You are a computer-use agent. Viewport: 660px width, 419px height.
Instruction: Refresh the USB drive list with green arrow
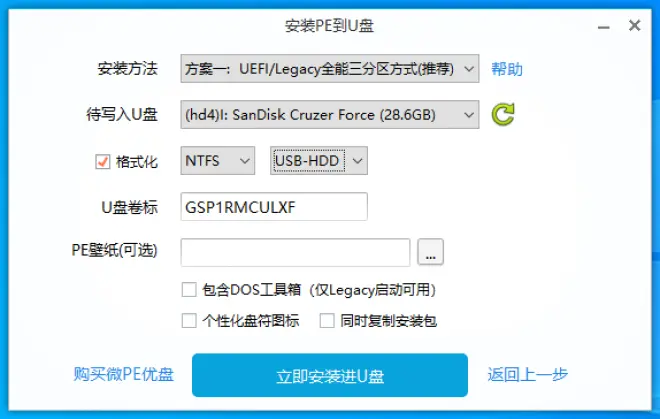coord(503,114)
